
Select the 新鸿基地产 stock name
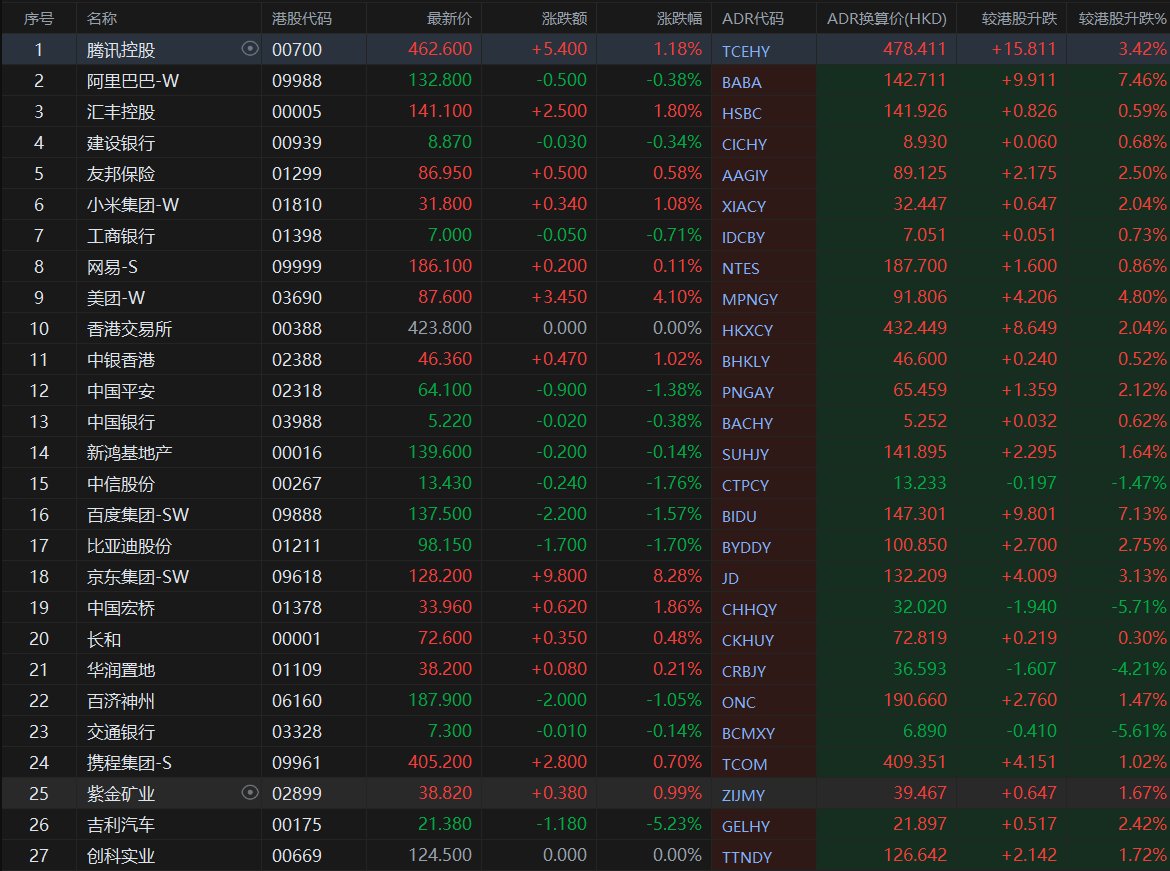point(129,452)
